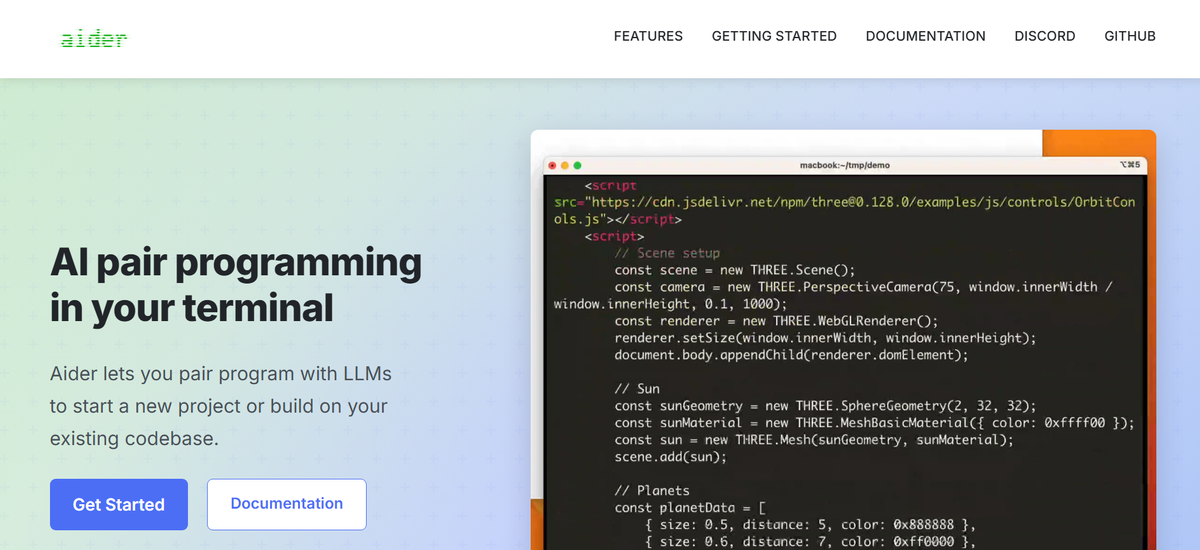Viewport: 1200px width, 550px height.
Task: Go to Getting Started in navigation
Action: [774, 36]
